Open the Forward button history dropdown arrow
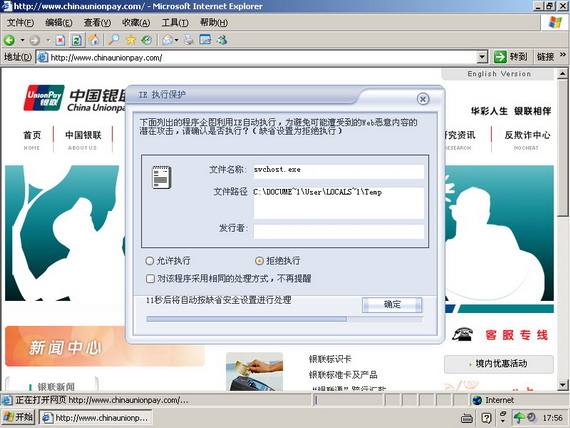The height and width of the screenshot is (428, 570). click(47, 40)
